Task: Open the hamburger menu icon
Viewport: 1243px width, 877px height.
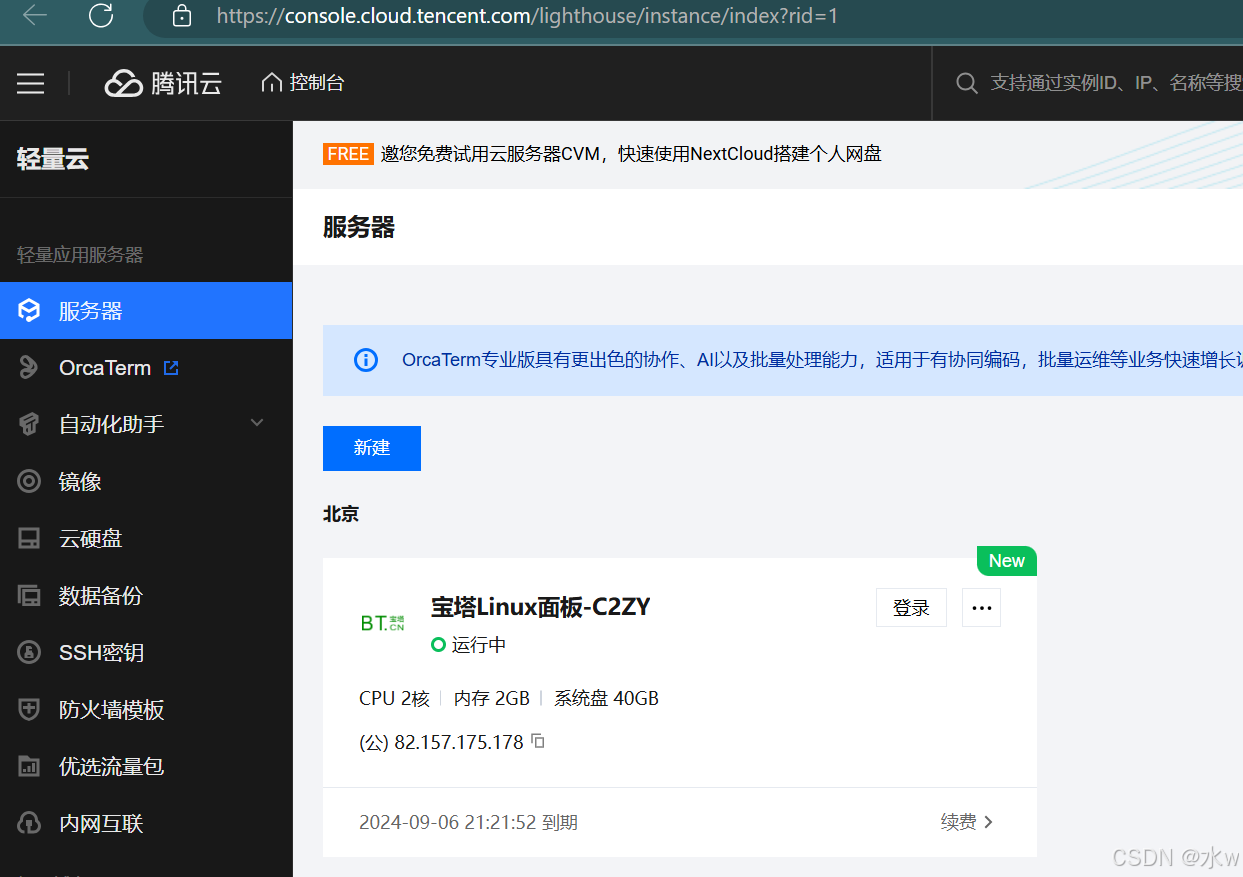Action: click(31, 83)
